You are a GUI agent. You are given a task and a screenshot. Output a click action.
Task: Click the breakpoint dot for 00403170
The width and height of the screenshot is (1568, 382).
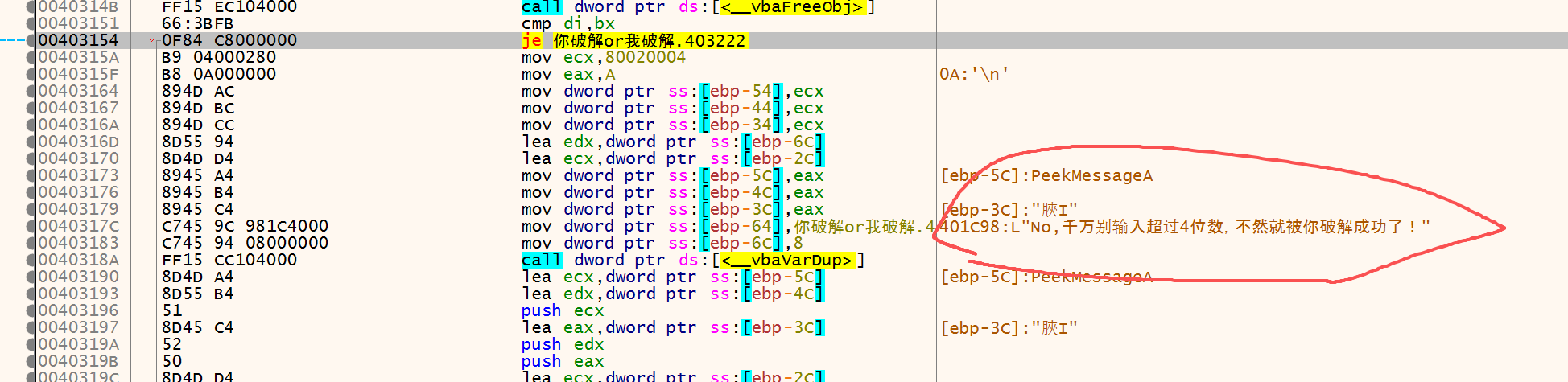[x=31, y=158]
